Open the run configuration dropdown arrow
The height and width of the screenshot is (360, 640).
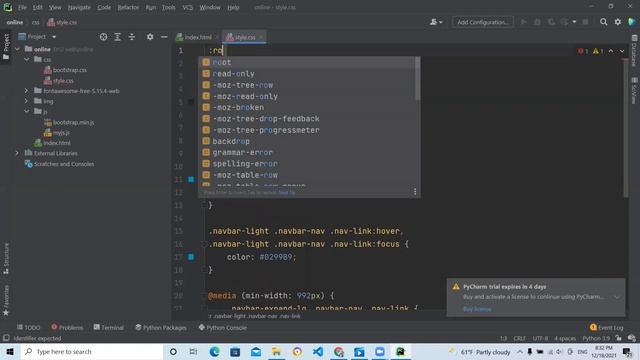pos(574,22)
